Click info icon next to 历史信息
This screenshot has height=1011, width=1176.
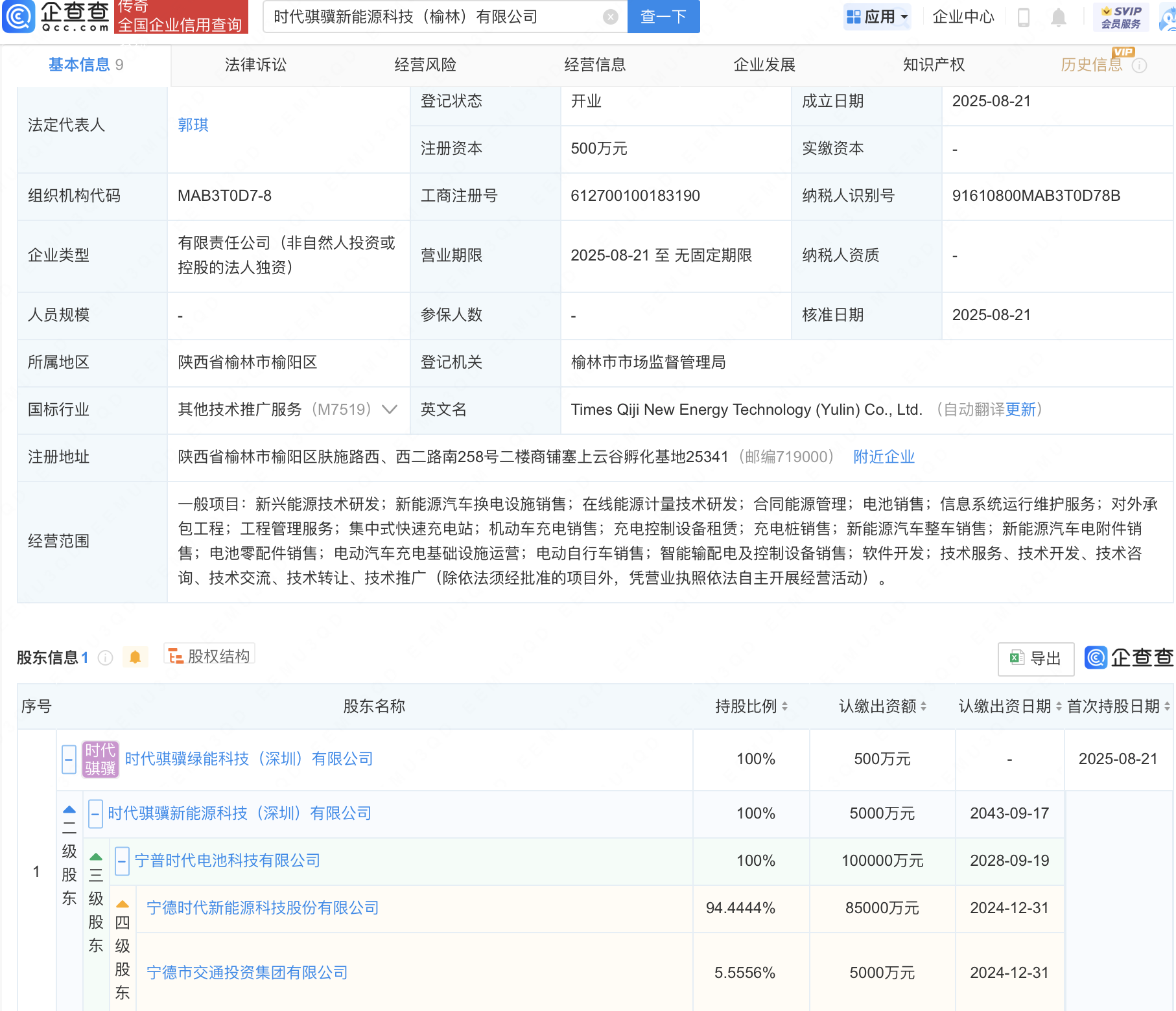(1140, 65)
